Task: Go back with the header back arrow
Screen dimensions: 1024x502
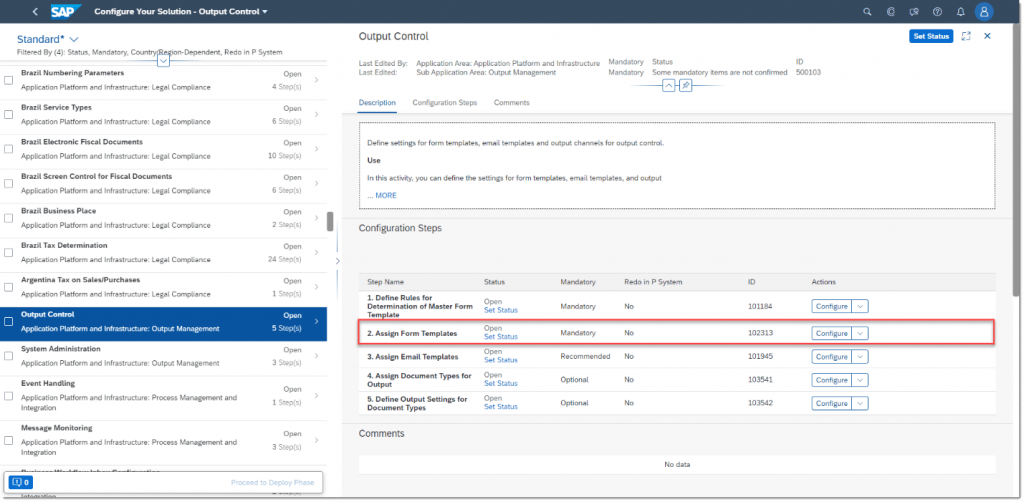Action: tap(35, 12)
